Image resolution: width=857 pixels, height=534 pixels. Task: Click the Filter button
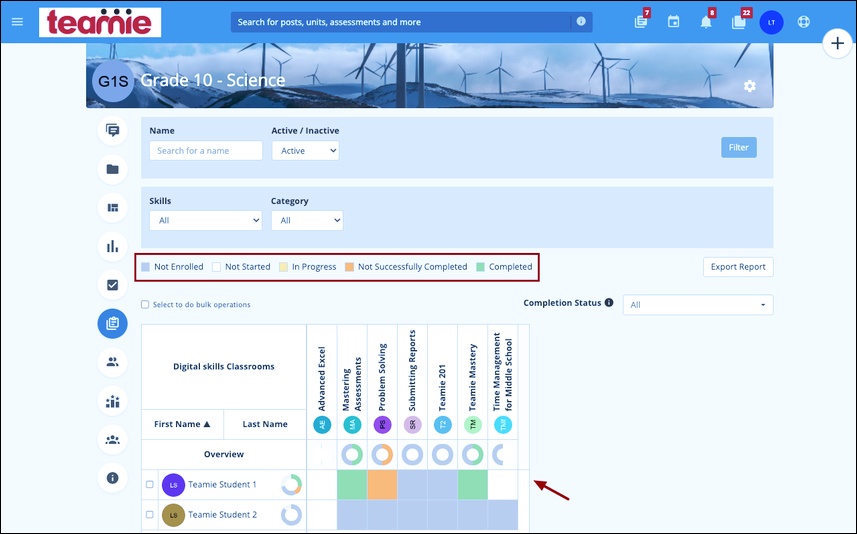738,147
